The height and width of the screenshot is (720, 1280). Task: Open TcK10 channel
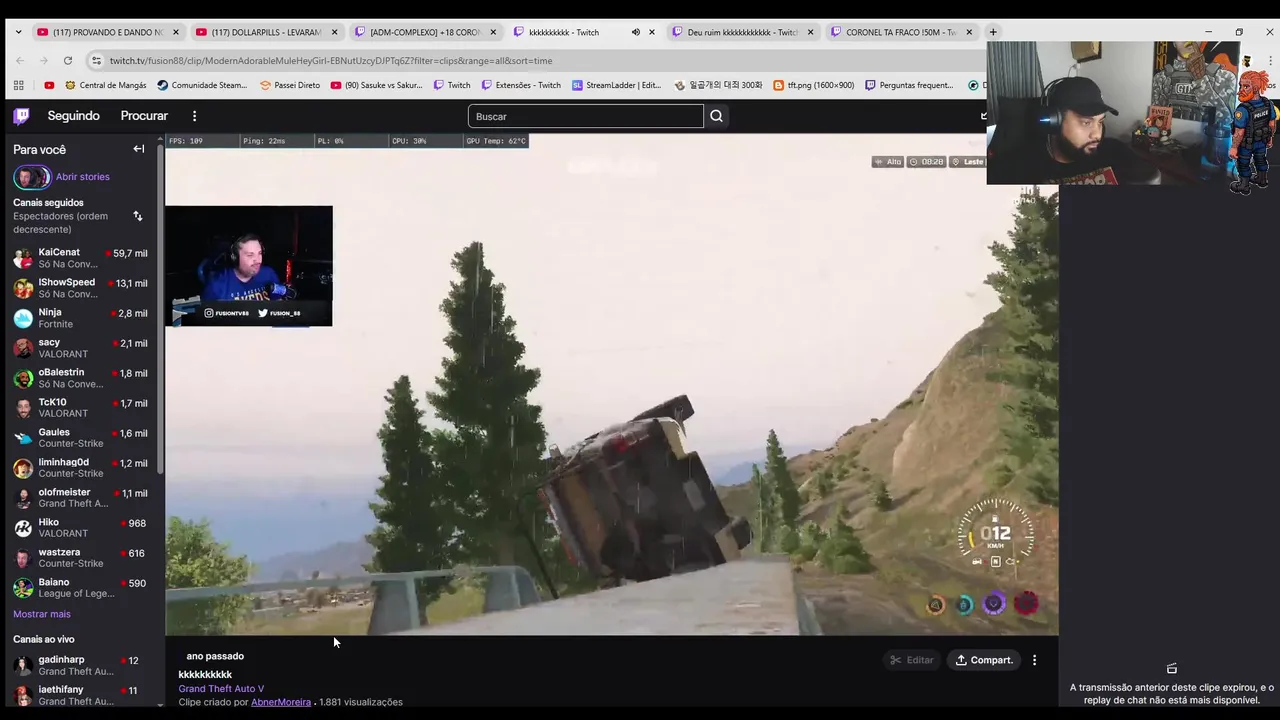click(x=80, y=408)
